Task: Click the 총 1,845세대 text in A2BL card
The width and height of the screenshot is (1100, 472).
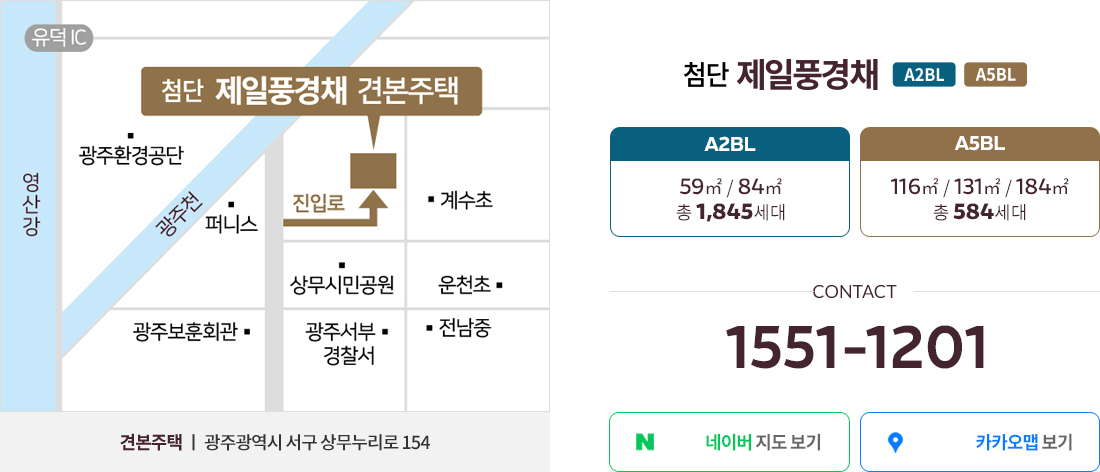Action: (730, 211)
